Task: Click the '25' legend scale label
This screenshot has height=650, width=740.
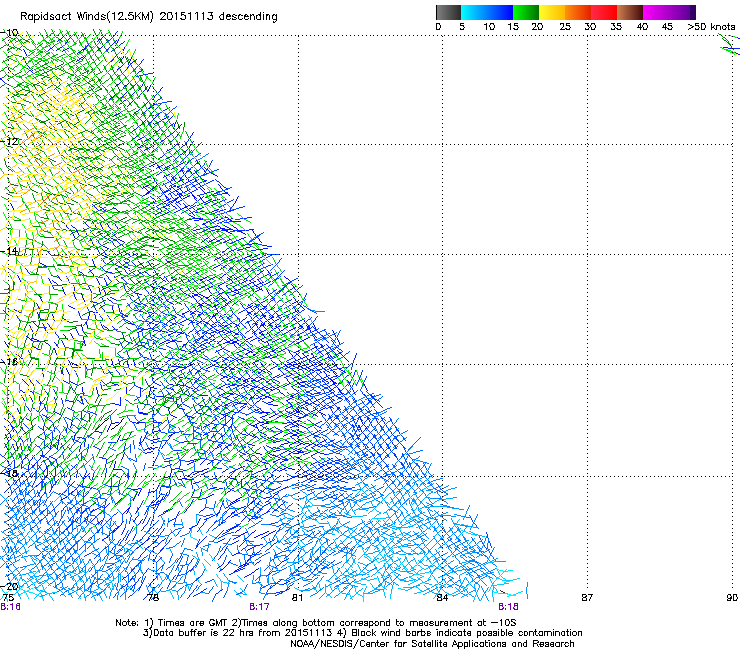Action: click(565, 27)
